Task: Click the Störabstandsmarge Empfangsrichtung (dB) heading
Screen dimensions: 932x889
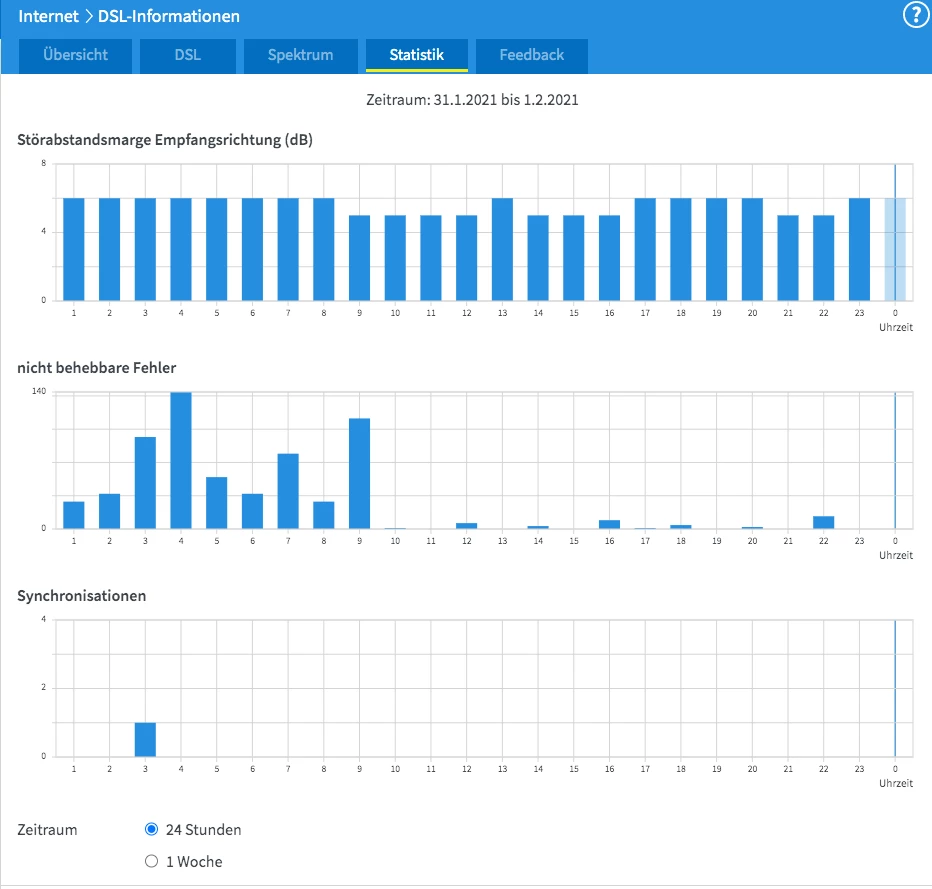Action: tap(165, 140)
